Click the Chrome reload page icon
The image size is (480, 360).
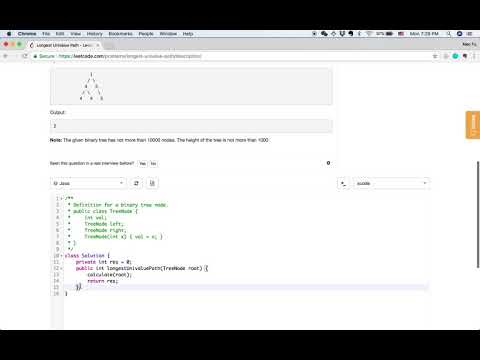[25, 56]
